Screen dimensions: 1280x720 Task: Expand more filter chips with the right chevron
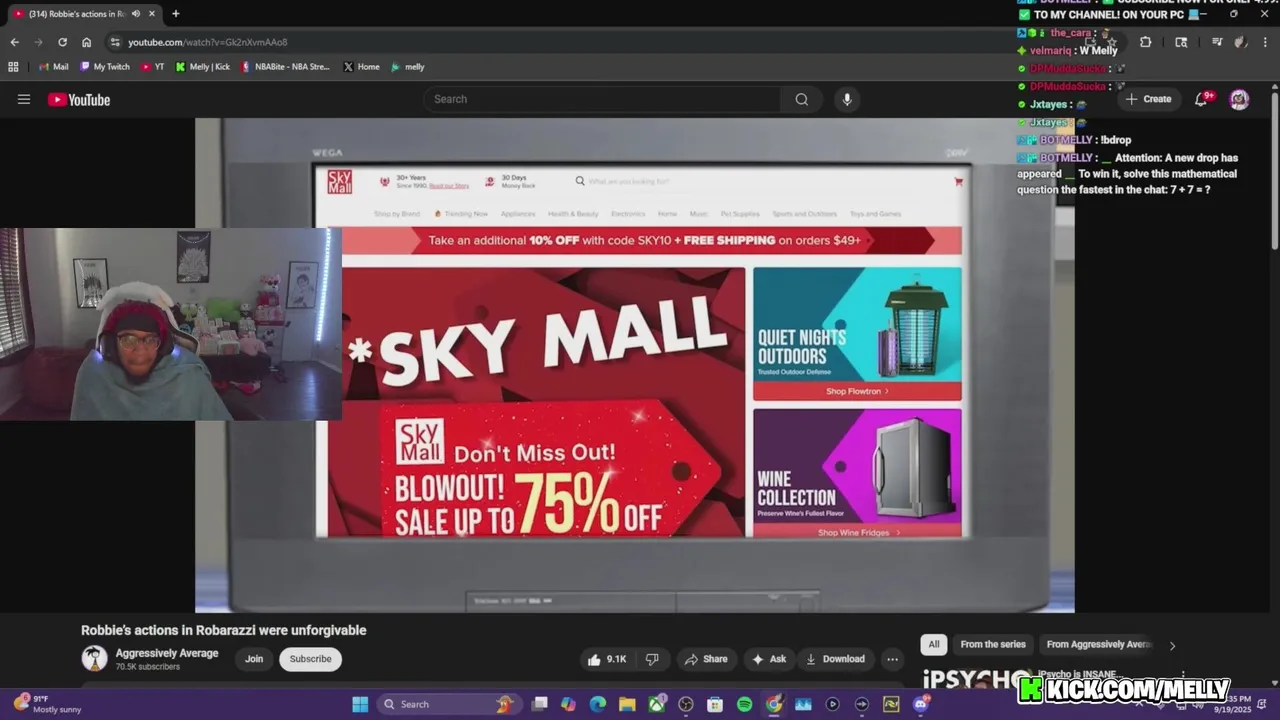click(1172, 645)
